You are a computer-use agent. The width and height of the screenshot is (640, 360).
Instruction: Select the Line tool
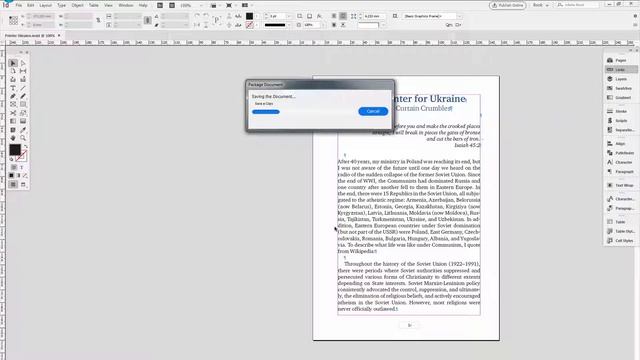[23, 88]
